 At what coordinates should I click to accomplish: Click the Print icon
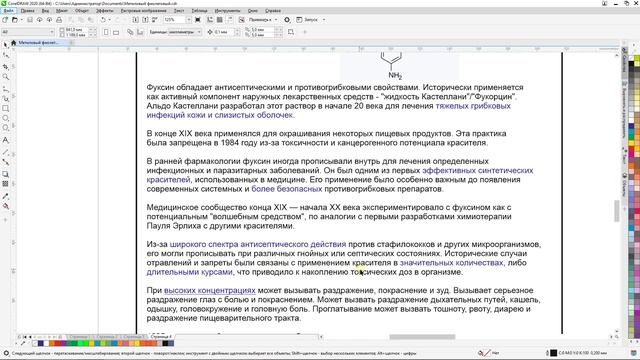point(59,20)
